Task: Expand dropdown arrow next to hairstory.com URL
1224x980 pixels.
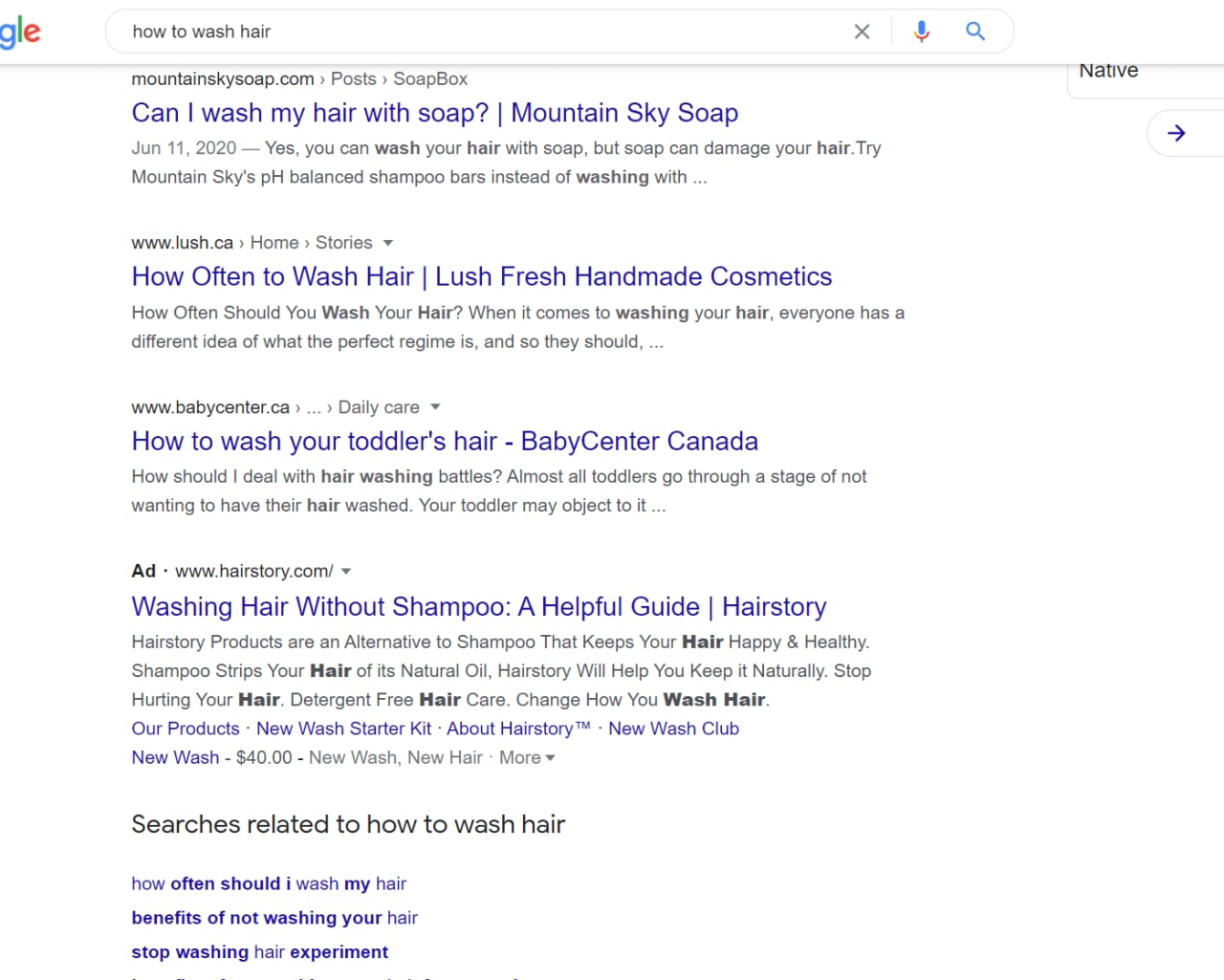Action: click(346, 572)
